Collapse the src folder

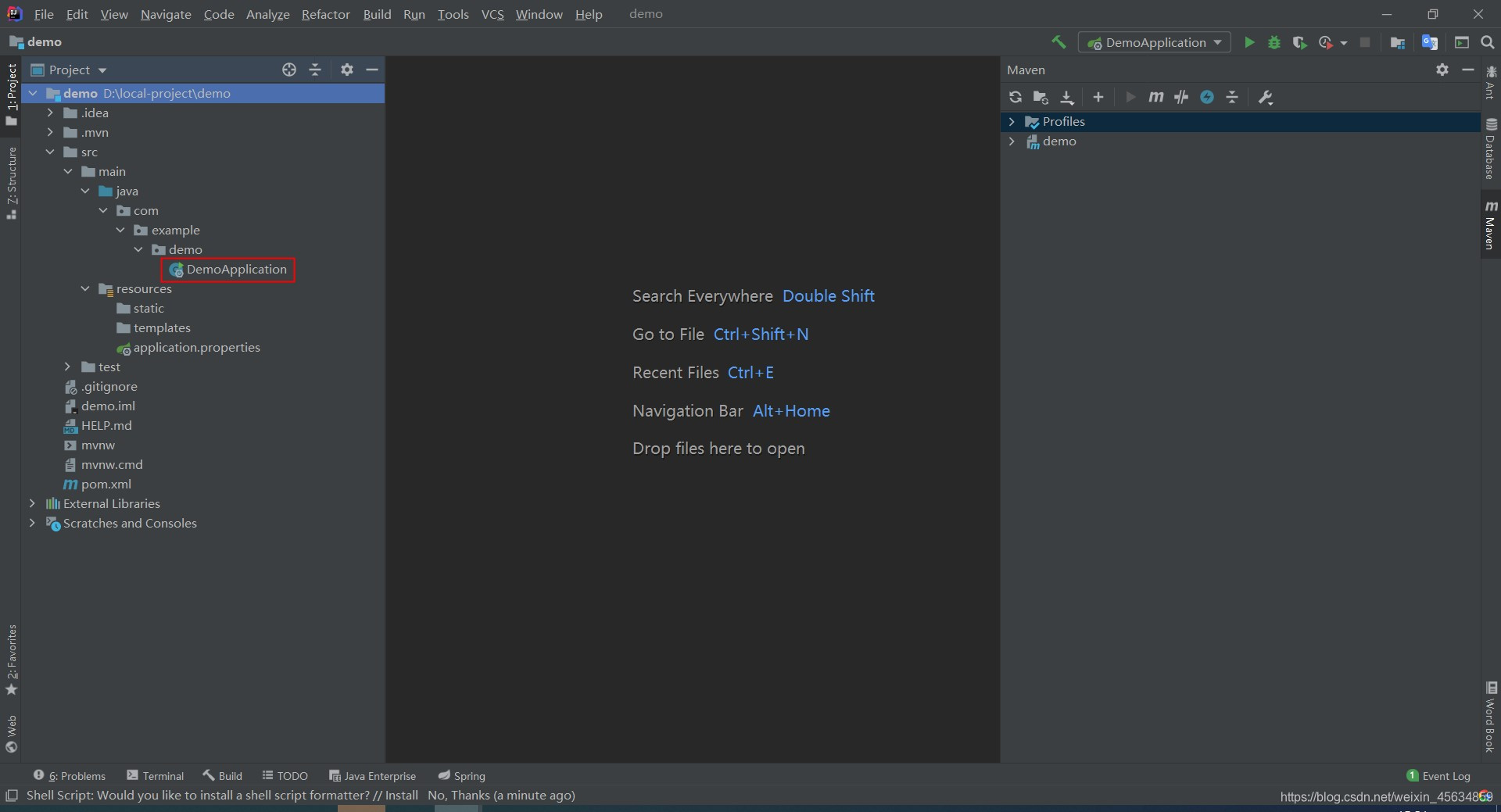[x=50, y=152]
